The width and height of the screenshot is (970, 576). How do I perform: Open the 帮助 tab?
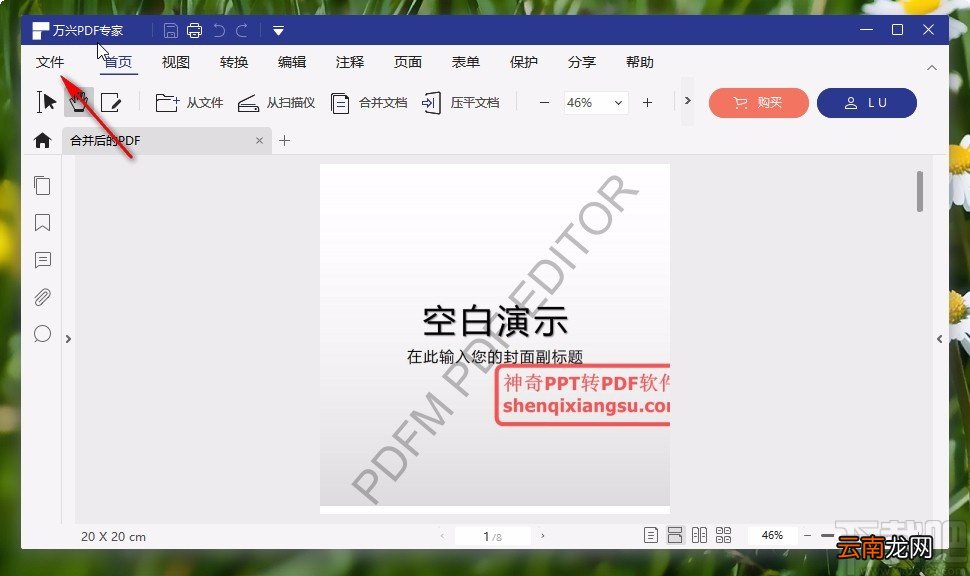(x=640, y=62)
